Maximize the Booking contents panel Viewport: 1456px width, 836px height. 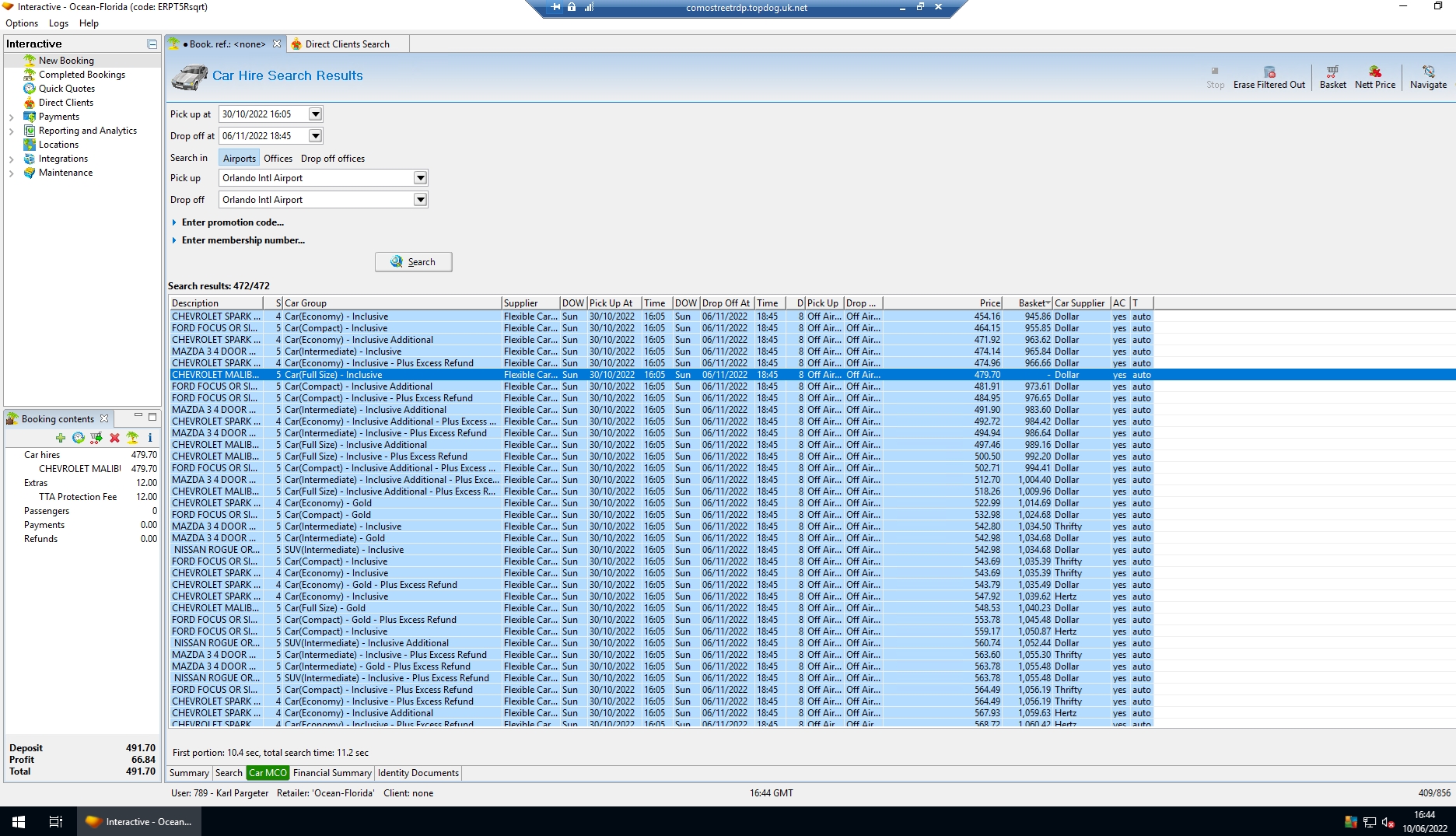click(x=152, y=417)
